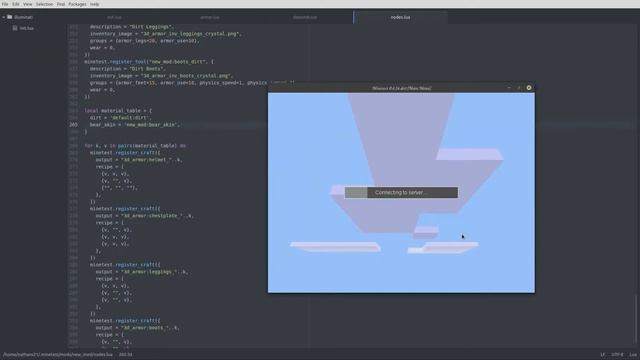Viewport: 640px width, 360px height.
Task: Click the 3d_armor:helmet output line
Action: [x=139, y=160]
